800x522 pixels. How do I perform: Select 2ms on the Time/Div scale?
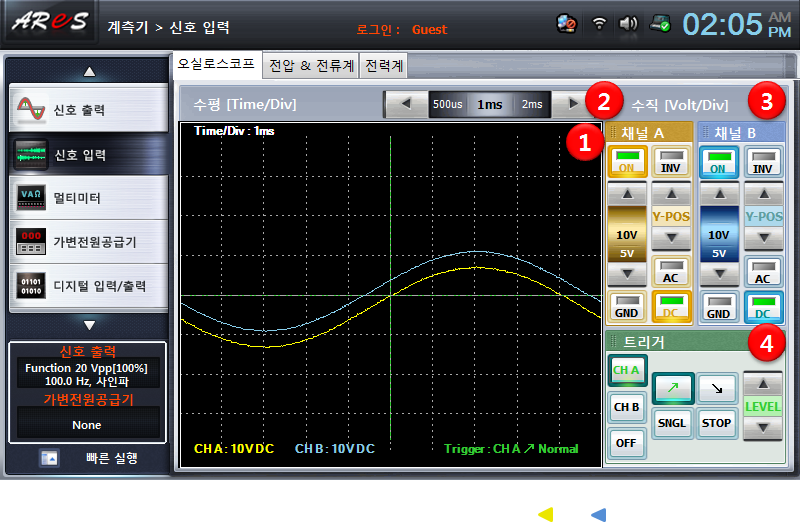pos(532,104)
